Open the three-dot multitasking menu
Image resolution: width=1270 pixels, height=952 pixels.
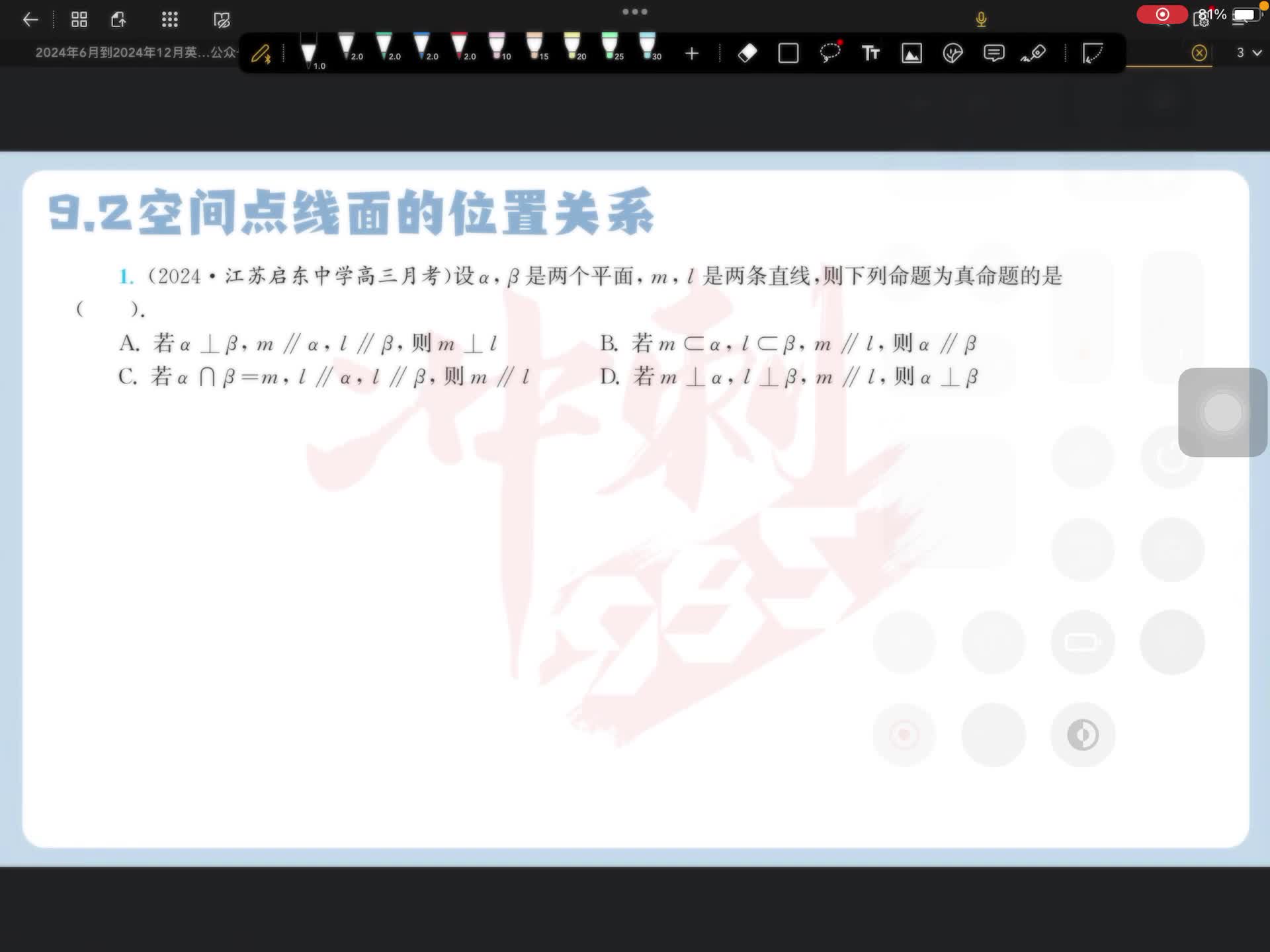click(x=634, y=11)
